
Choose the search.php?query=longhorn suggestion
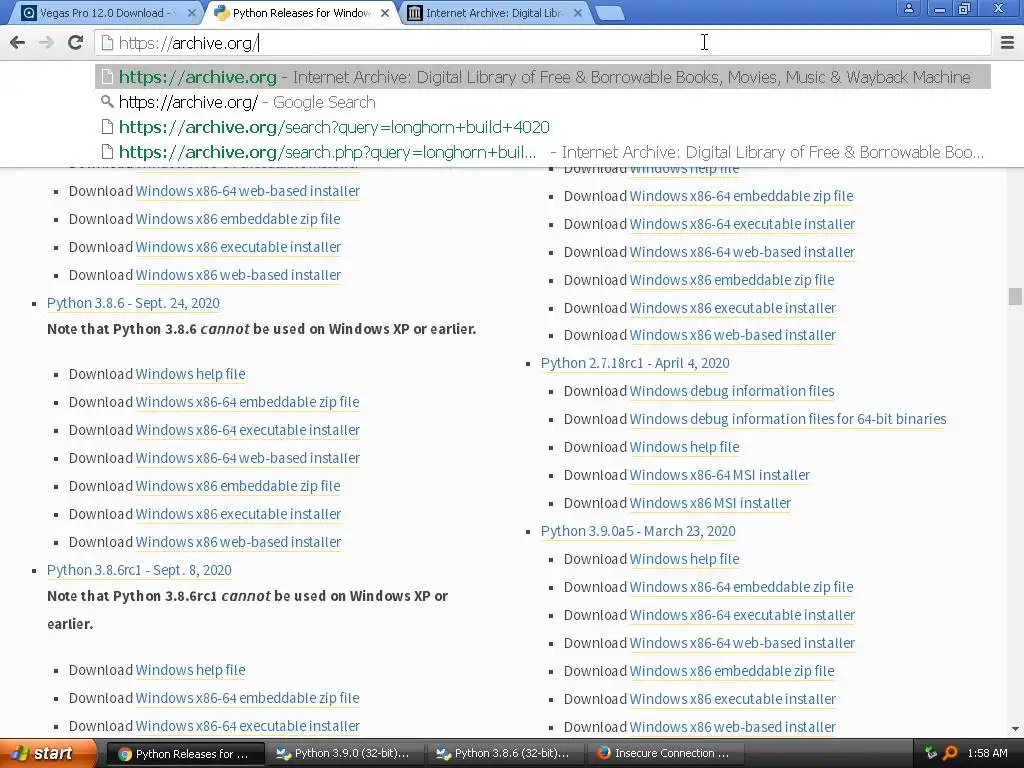pos(543,152)
